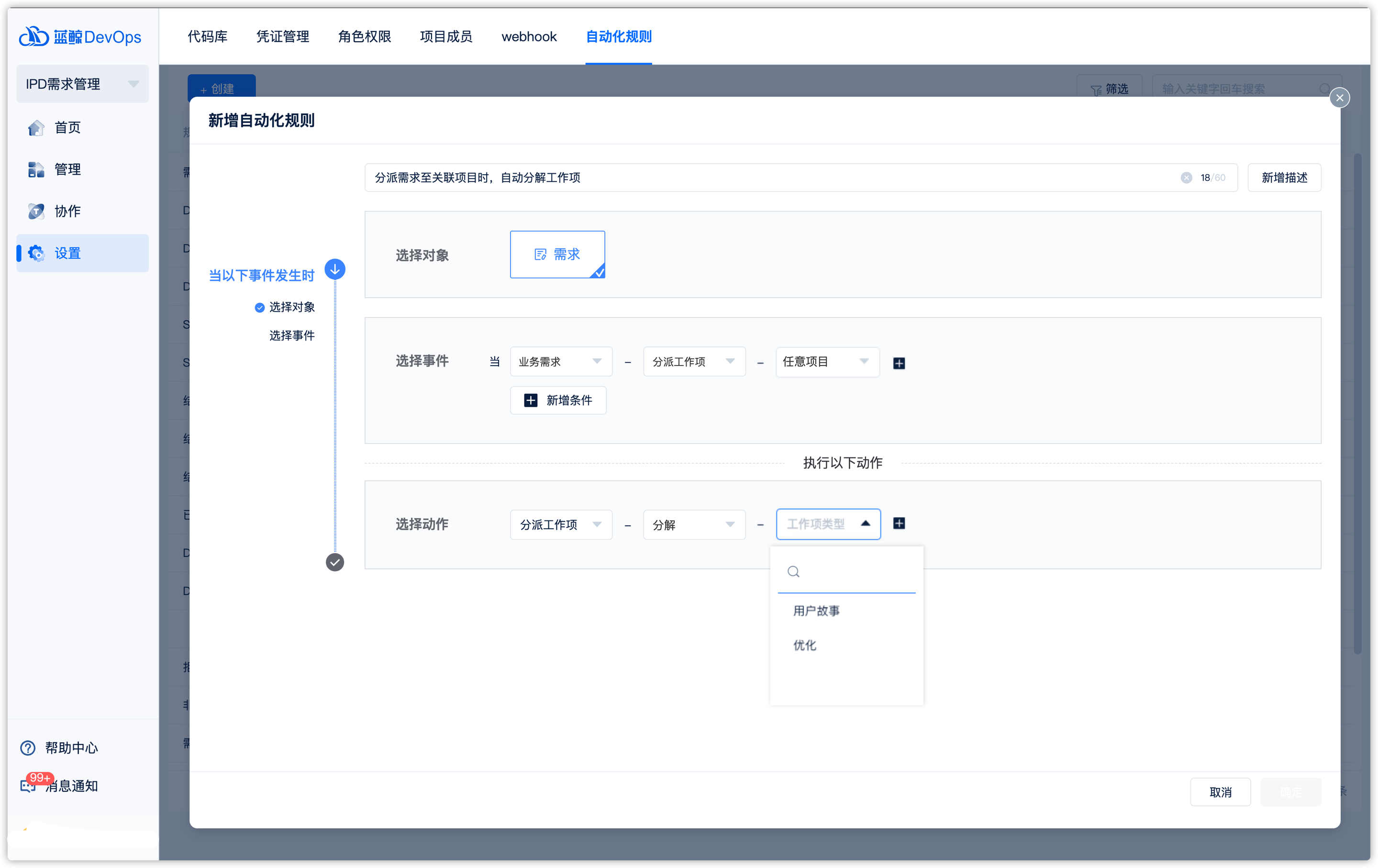The height and width of the screenshot is (868, 1378).
Task: Click plus icon beside 任意项目 dropdown
Action: (899, 363)
